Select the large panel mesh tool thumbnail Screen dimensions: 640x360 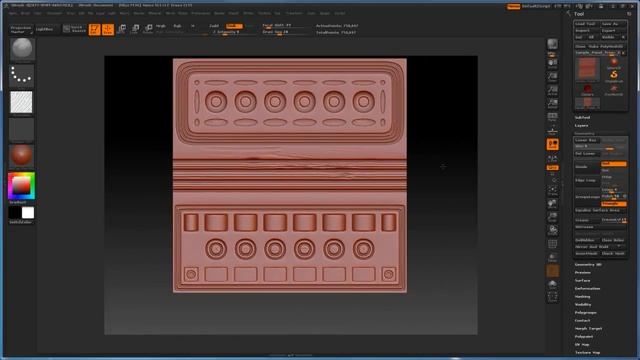click(x=587, y=68)
